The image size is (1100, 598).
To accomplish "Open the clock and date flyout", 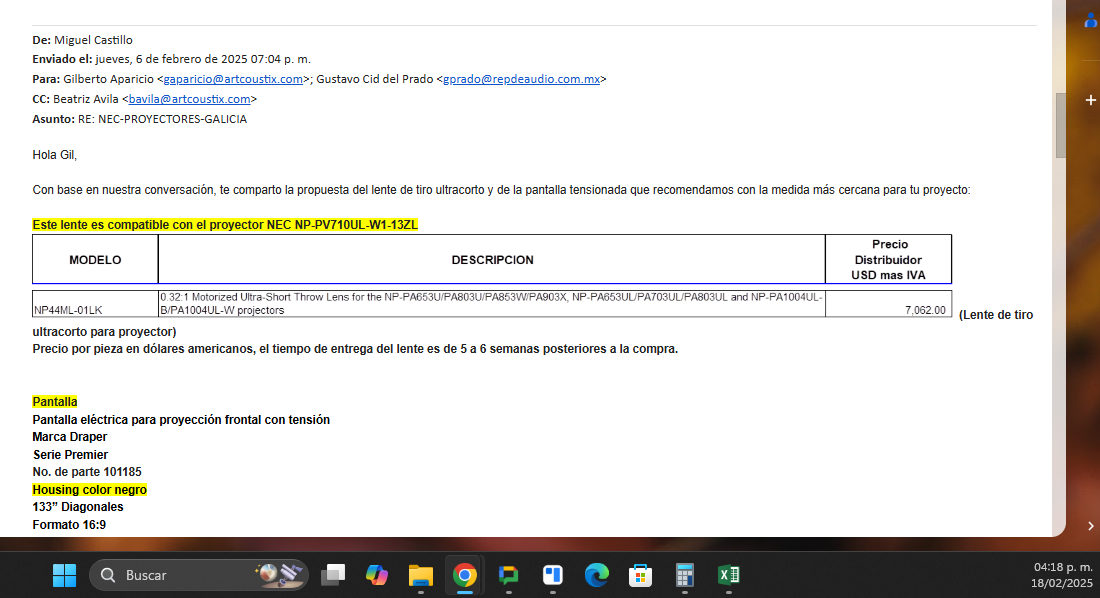I will 1062,575.
